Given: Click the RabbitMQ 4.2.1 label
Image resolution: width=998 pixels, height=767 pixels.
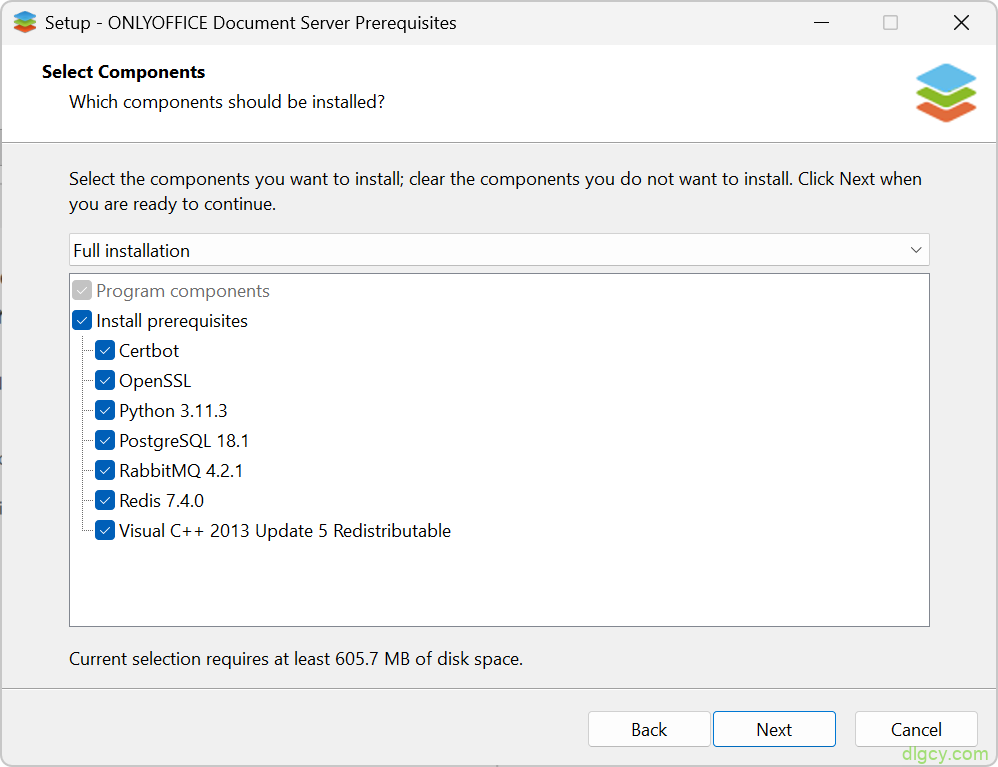Looking at the screenshot, I should coord(181,470).
